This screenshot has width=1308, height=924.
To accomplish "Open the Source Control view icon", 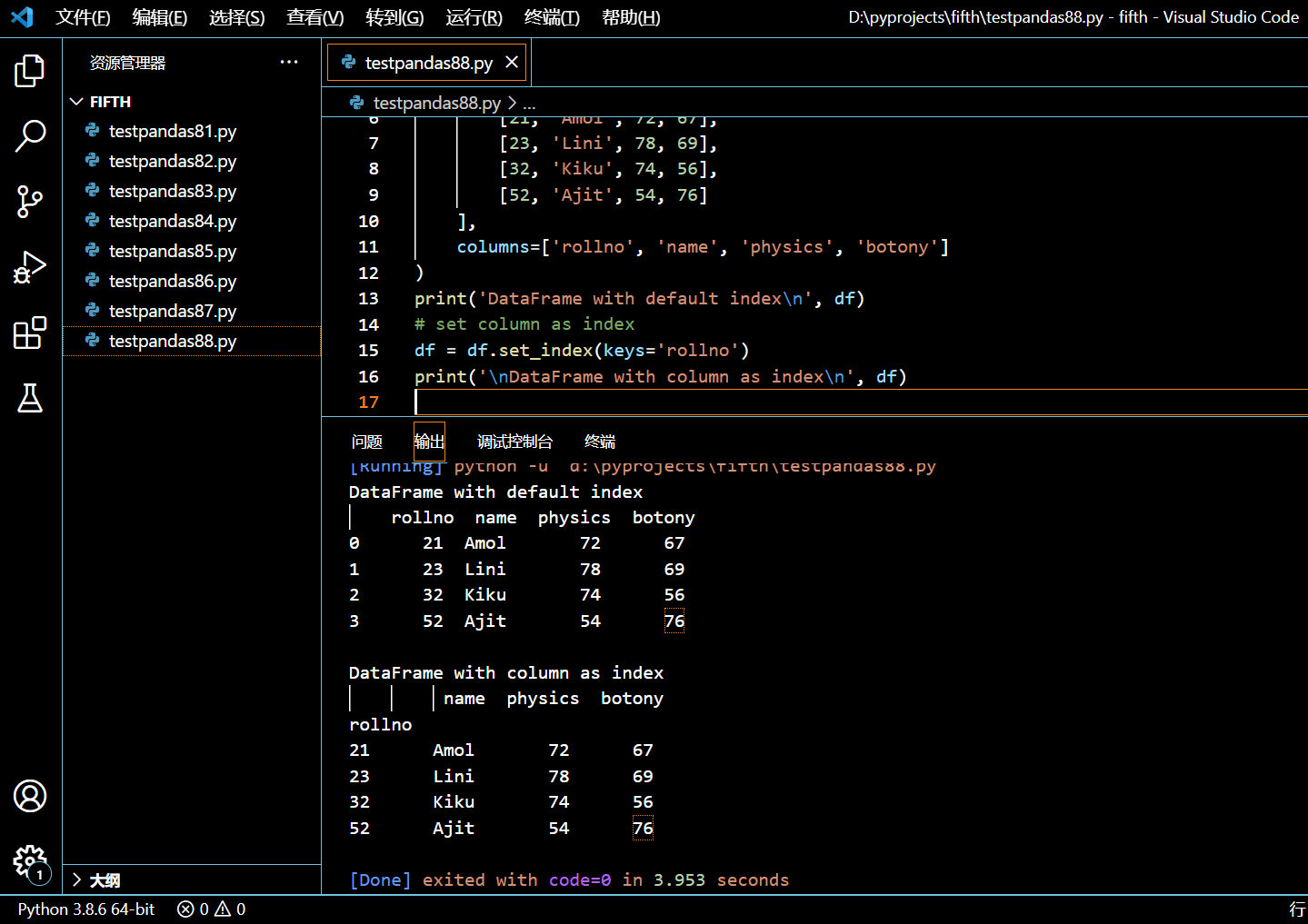I will 30,202.
